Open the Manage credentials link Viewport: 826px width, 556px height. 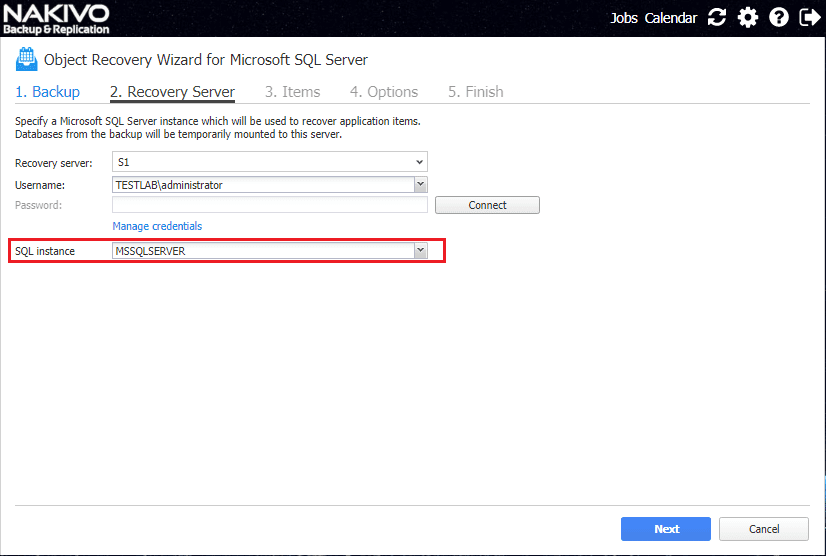tap(157, 226)
